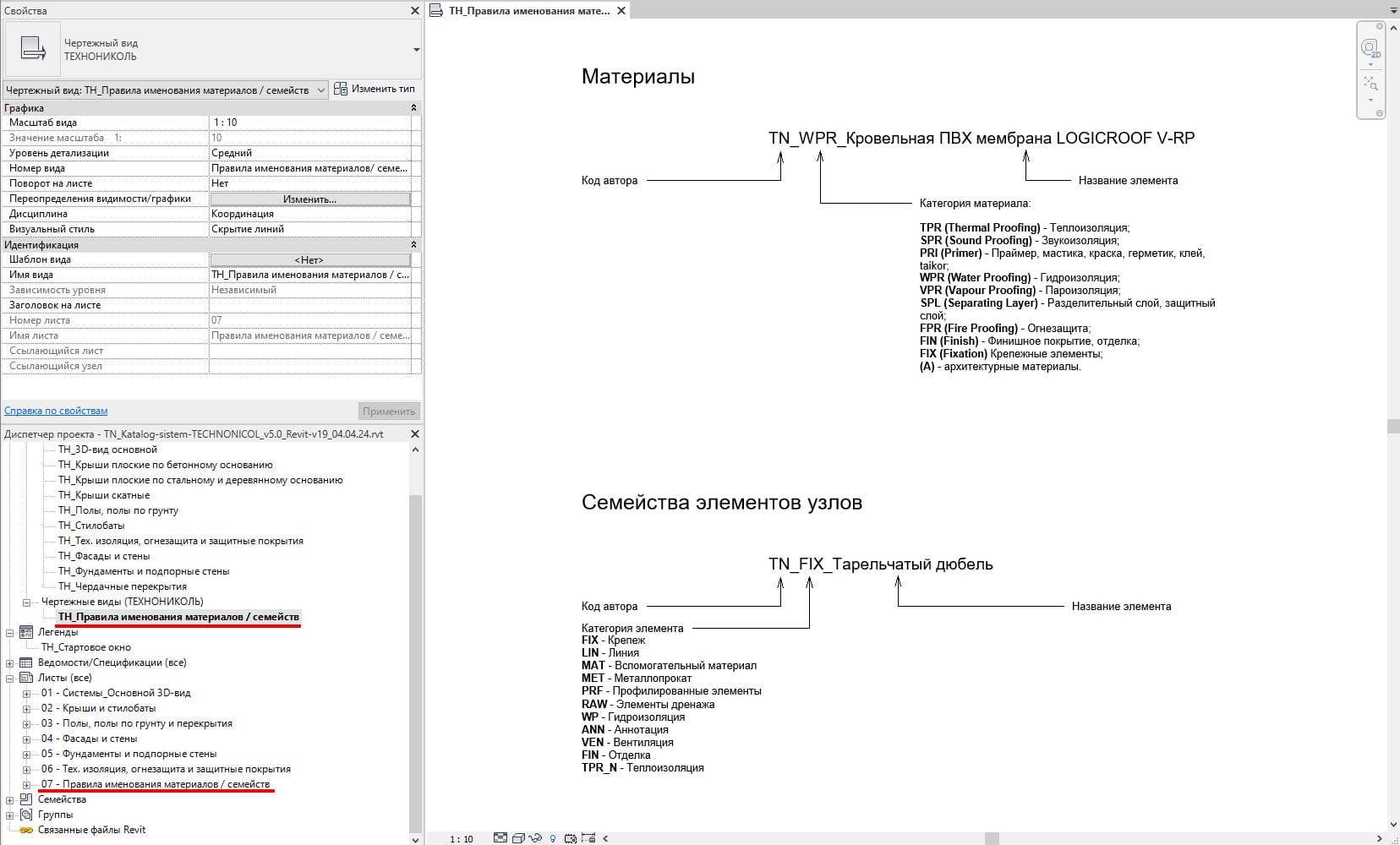The height and width of the screenshot is (845, 1400).
Task: Toggle the crop region visibility icon
Action: (x=571, y=839)
